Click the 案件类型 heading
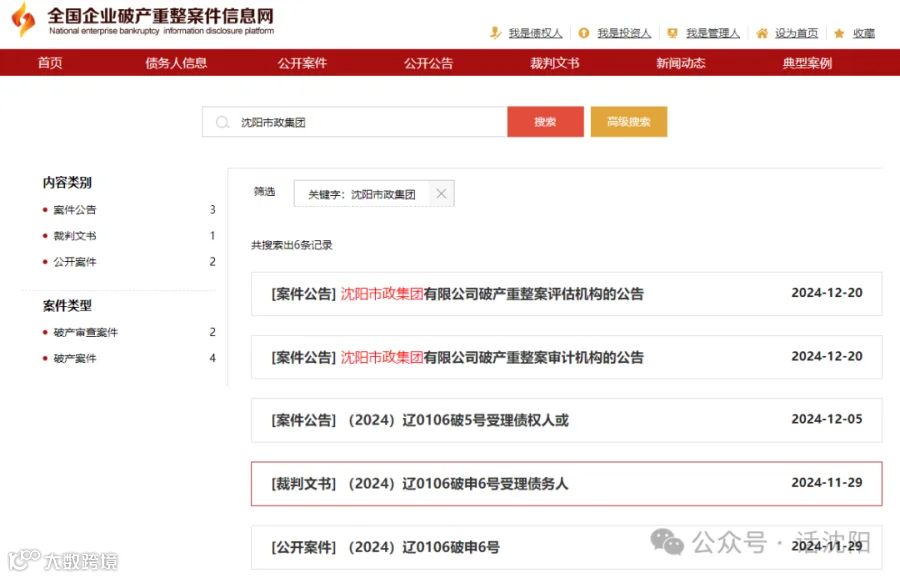 coord(67,305)
